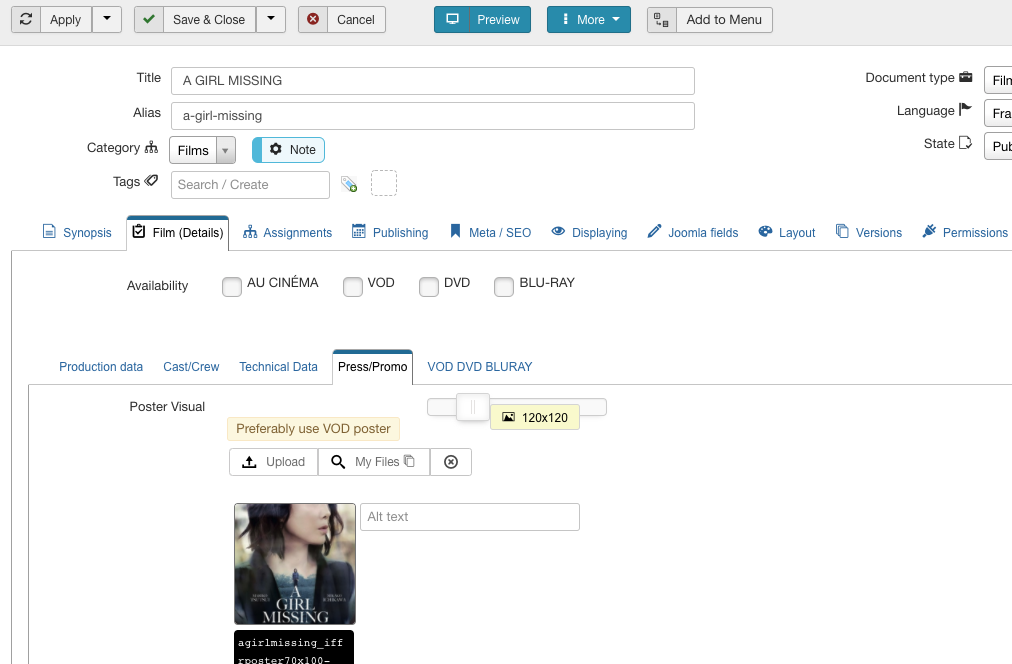Click the Meta / SEO bookmark icon
1012x664 pixels.
[x=455, y=231]
